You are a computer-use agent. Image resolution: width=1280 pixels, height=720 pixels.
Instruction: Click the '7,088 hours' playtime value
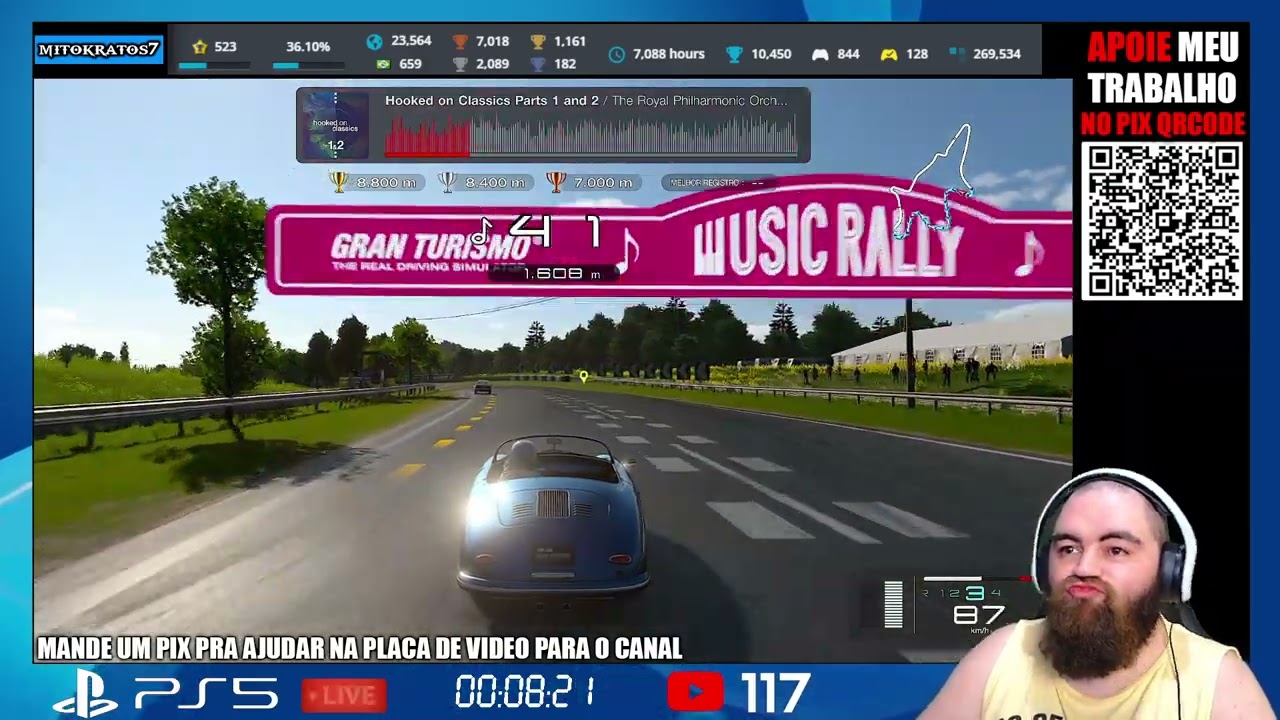click(669, 54)
